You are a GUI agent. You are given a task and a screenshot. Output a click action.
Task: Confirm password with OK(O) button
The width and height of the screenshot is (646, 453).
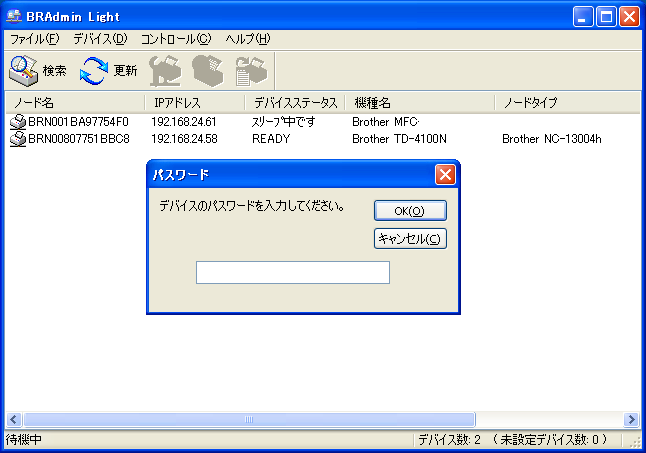pyautogui.click(x=410, y=211)
